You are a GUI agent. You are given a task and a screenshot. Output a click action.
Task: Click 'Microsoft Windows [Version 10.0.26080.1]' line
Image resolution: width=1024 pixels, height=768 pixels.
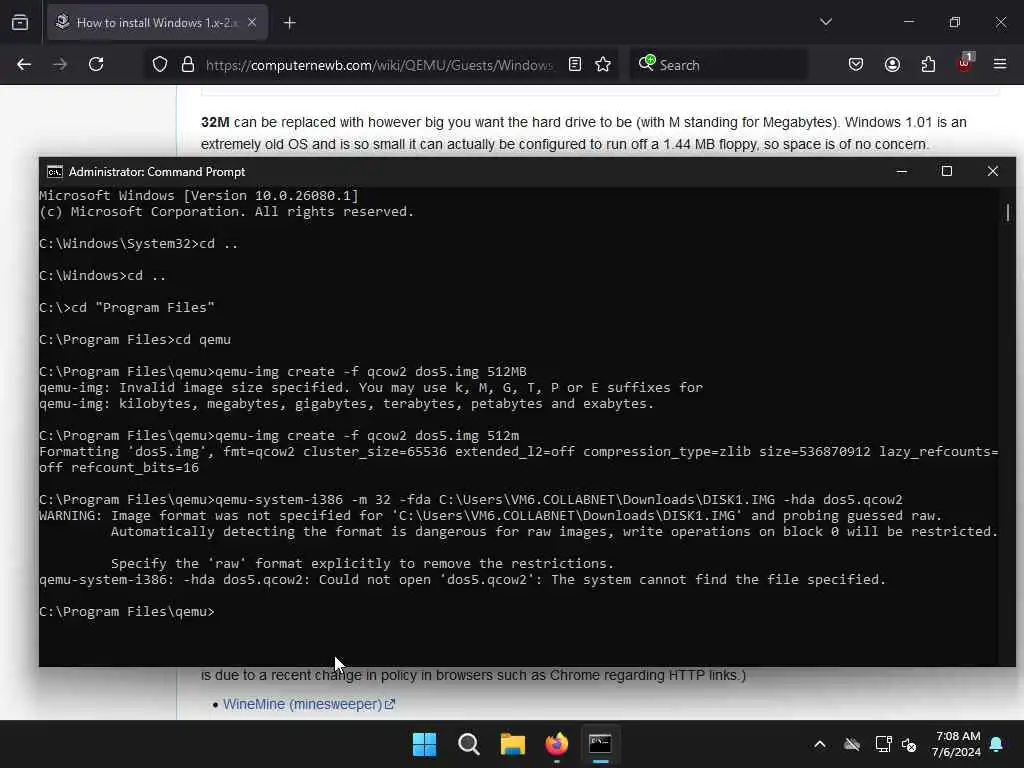[x=199, y=196]
